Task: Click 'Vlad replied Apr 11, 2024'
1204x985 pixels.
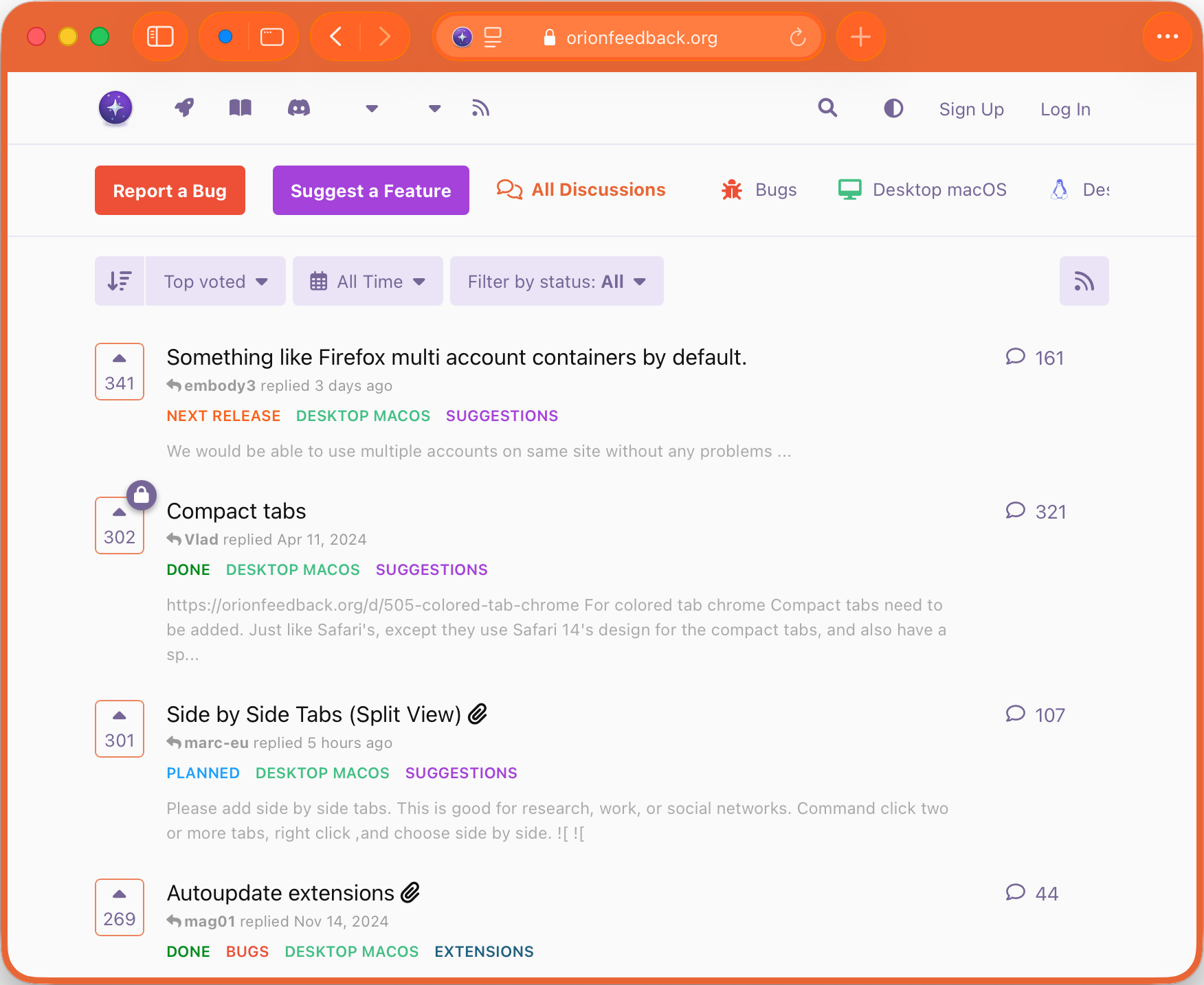Action: click(267, 539)
